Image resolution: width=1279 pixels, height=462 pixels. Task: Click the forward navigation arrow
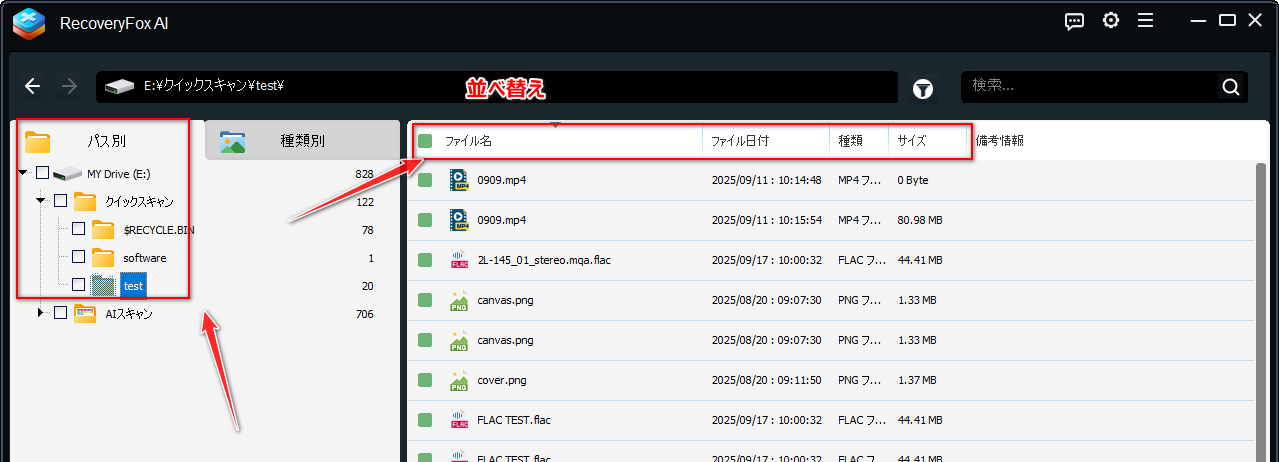(69, 87)
